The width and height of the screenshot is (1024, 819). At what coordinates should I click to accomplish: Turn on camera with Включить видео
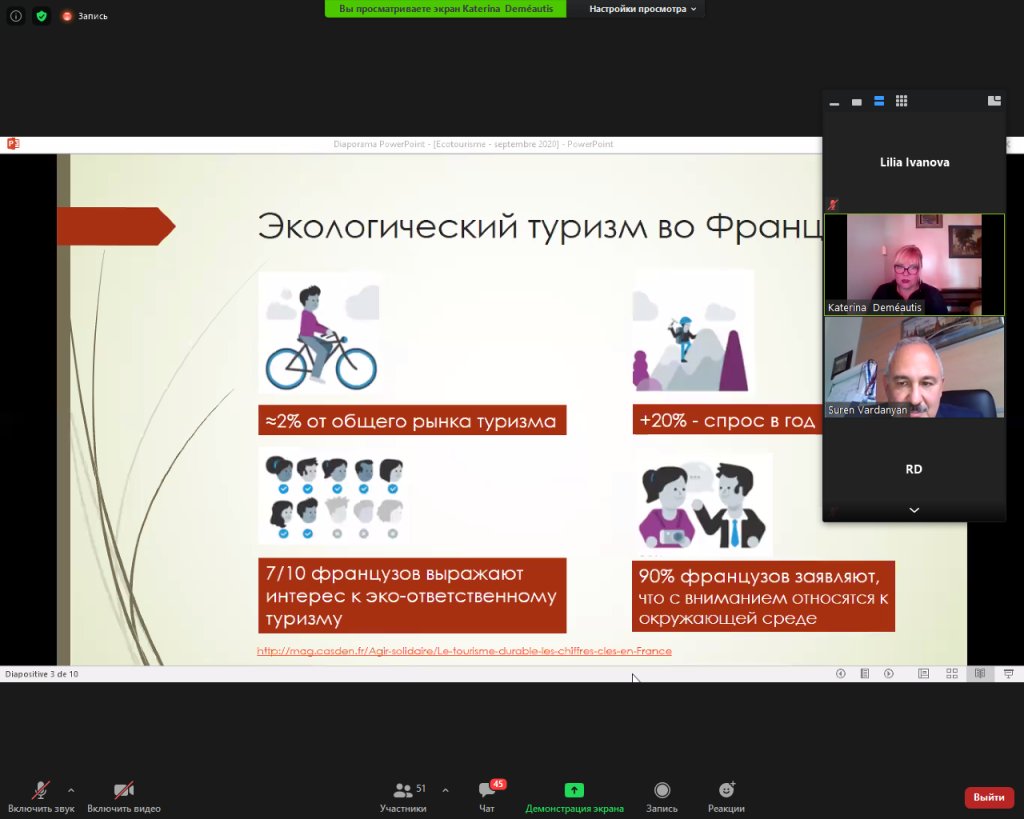[x=124, y=796]
